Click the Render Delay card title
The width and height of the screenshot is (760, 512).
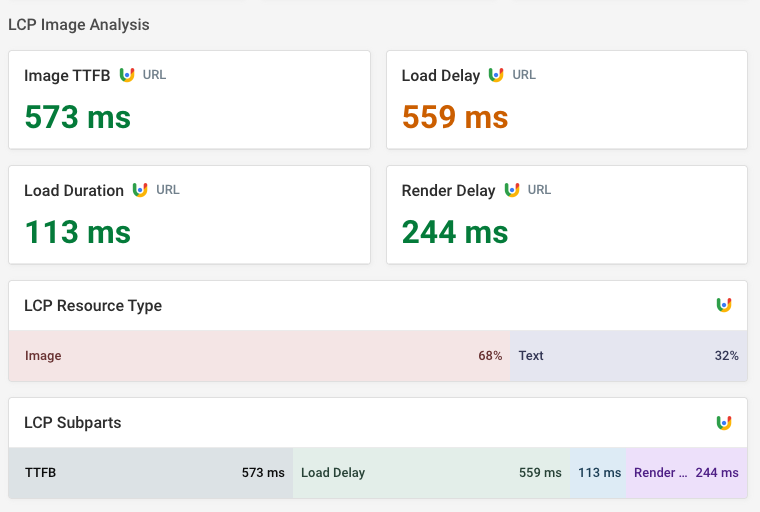(448, 191)
